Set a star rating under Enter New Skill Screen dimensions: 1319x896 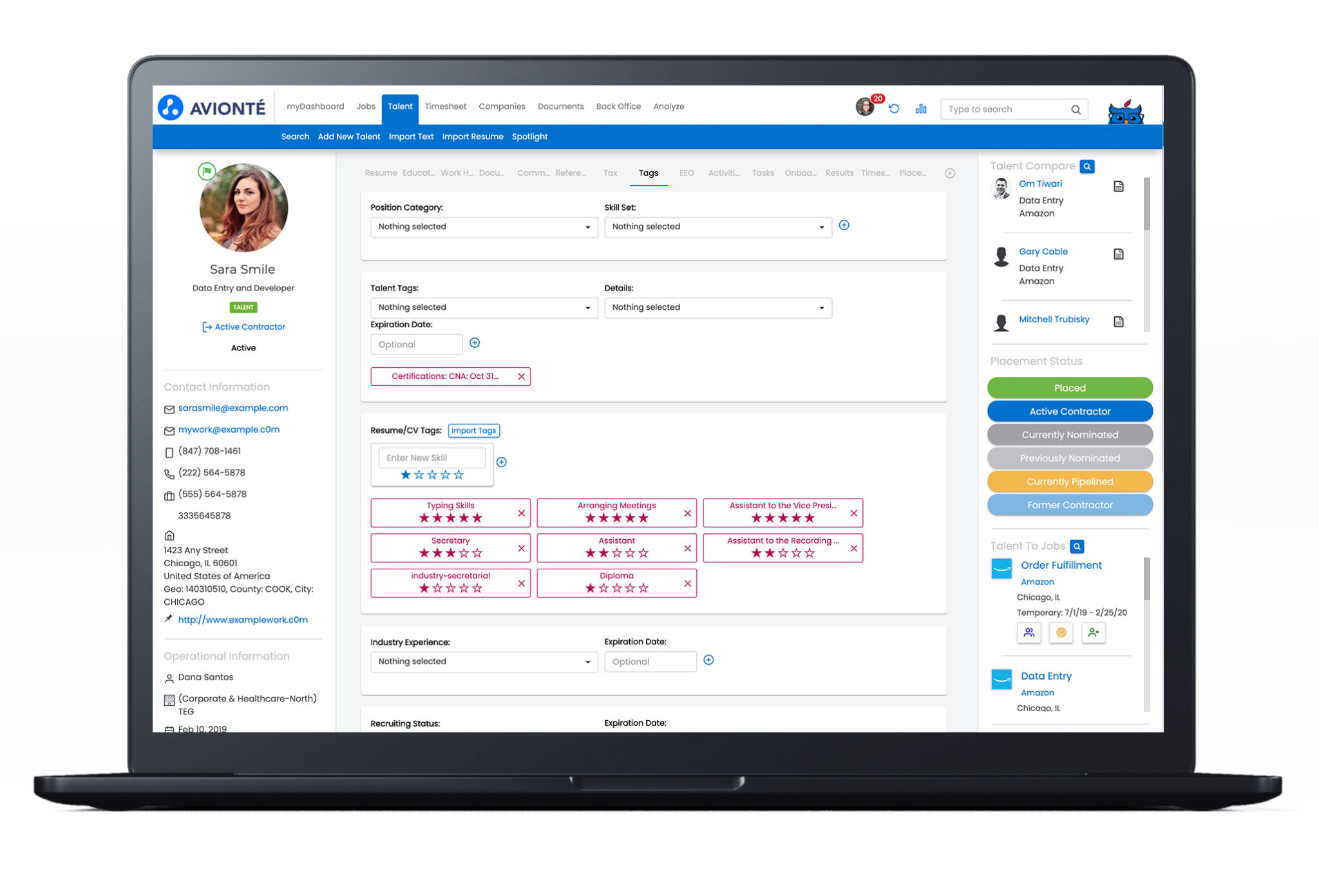coord(432,475)
